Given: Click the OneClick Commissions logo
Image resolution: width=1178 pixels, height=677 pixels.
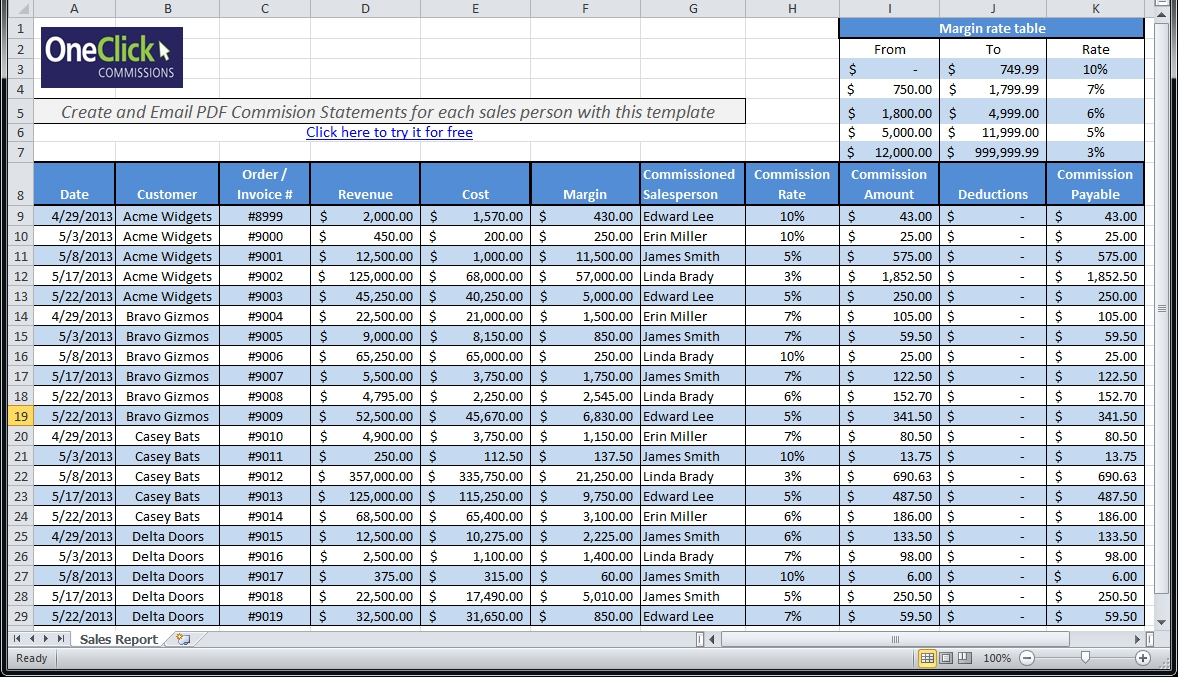Looking at the screenshot, I should (112, 57).
